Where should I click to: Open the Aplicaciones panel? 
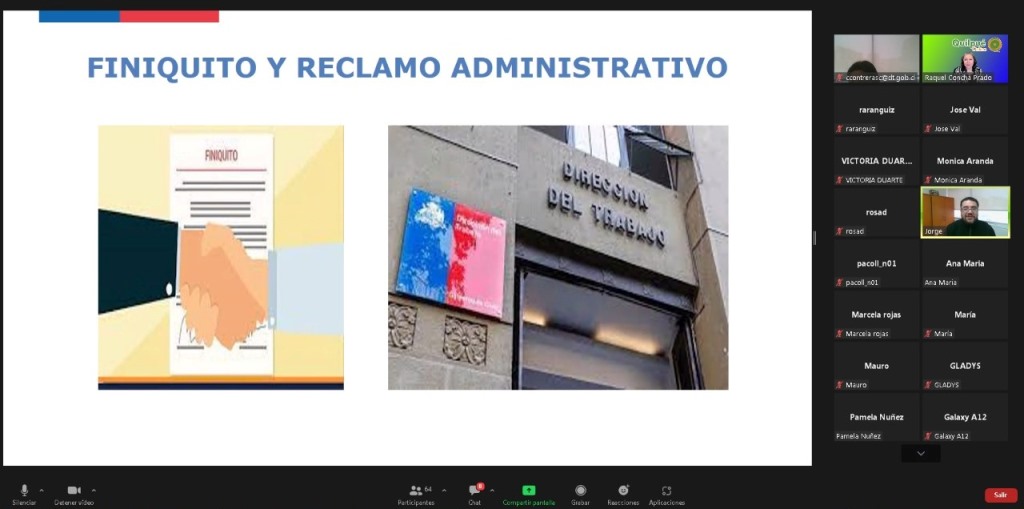pos(666,491)
